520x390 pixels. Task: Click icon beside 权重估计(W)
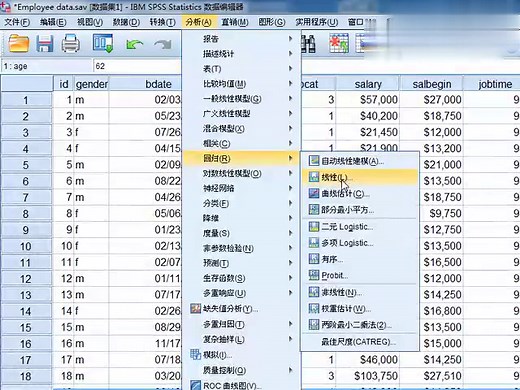point(314,308)
